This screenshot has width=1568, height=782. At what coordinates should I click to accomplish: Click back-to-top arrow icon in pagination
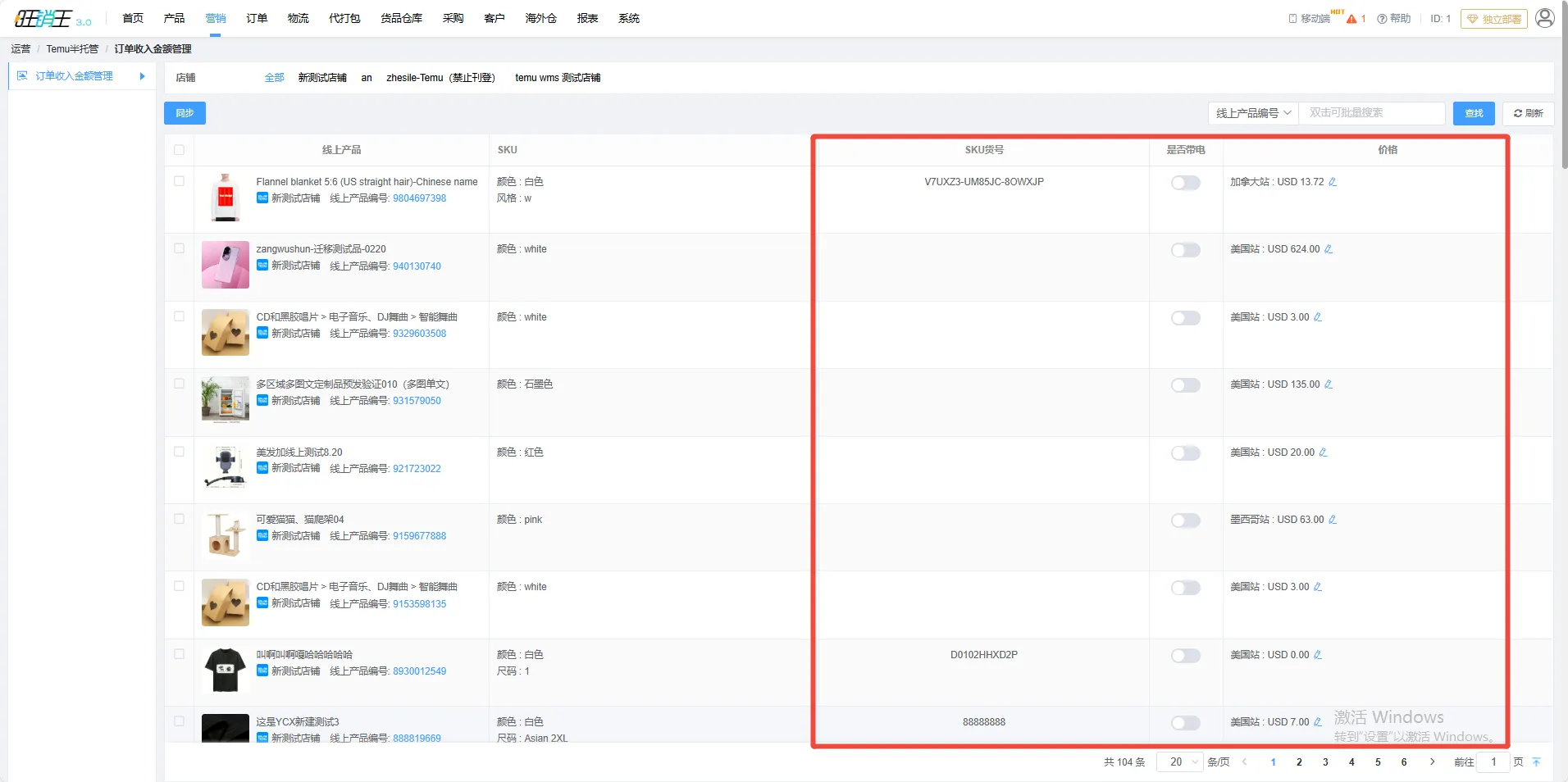click(1536, 762)
